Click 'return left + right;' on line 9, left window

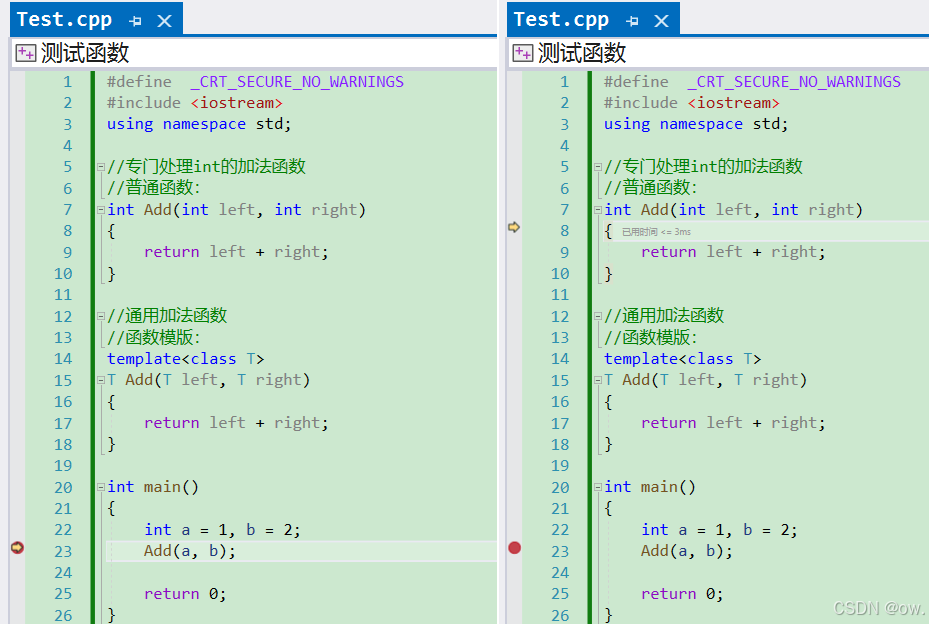point(236,252)
